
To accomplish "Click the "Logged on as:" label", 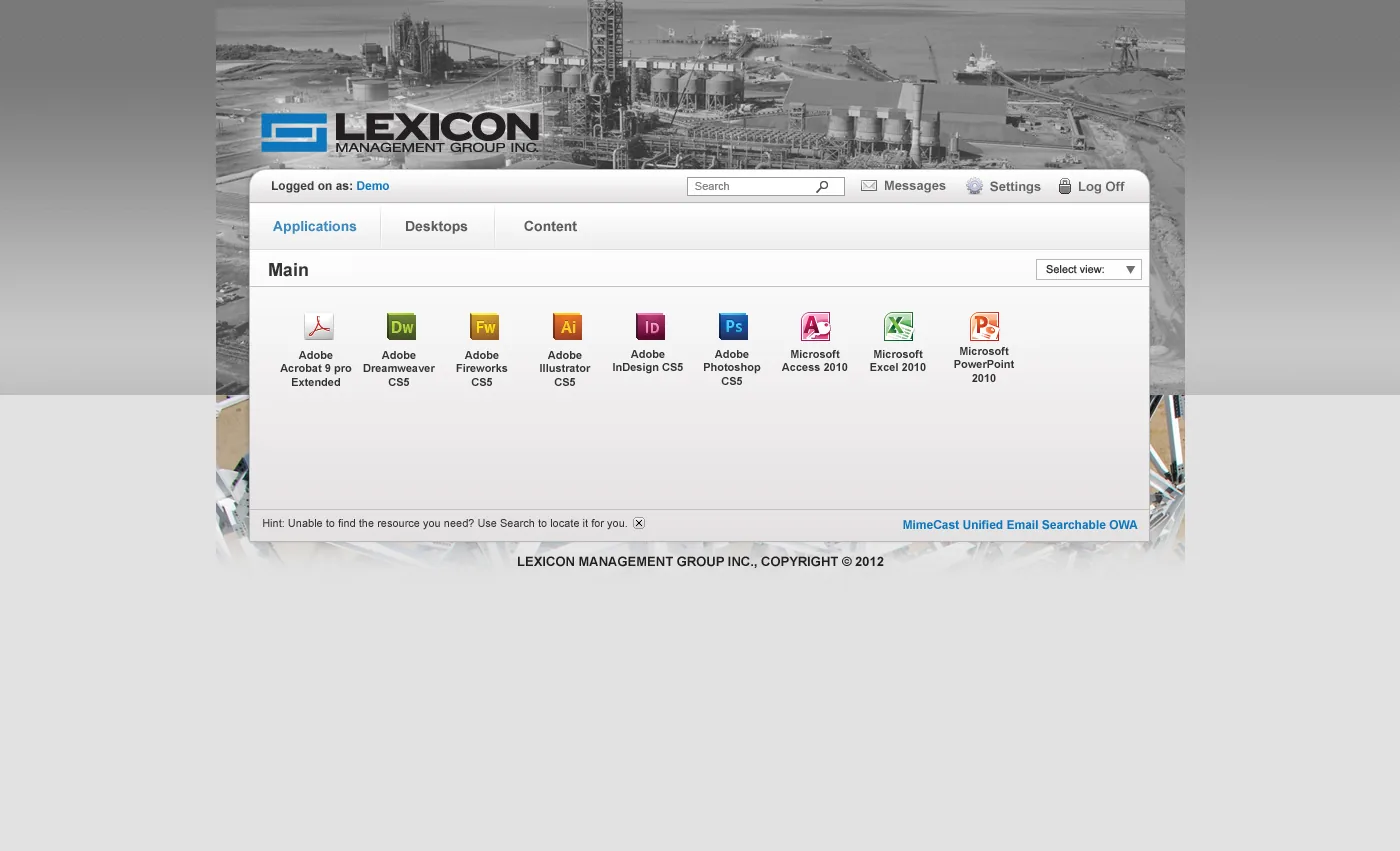I will pos(311,186).
